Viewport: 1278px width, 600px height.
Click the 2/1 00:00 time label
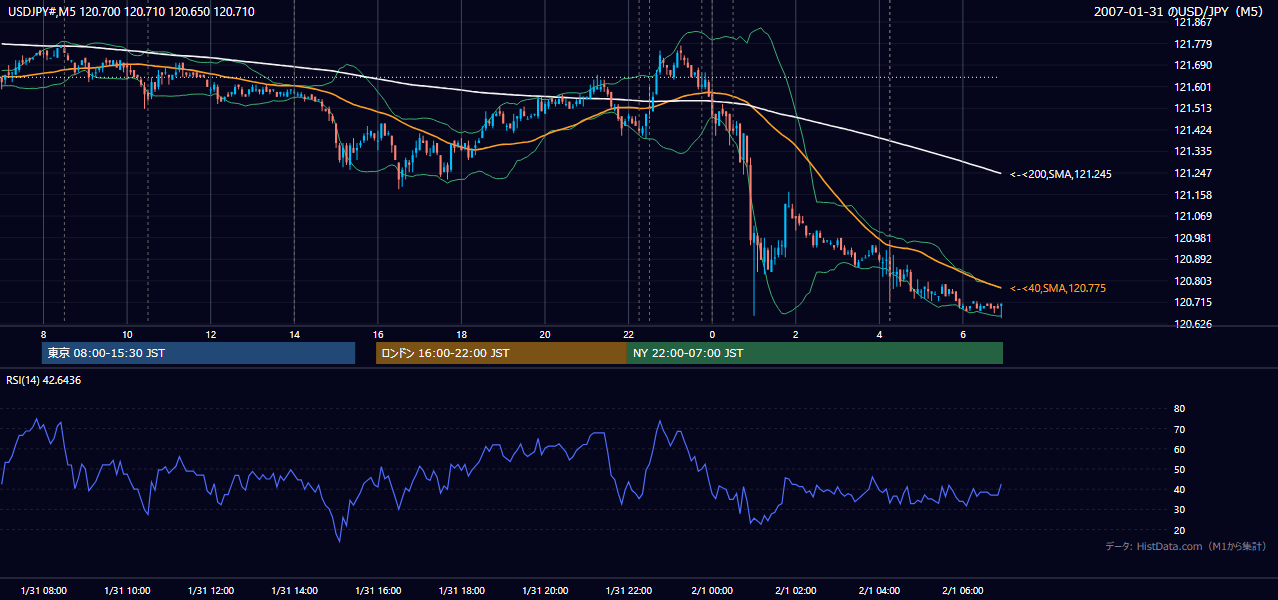[x=712, y=591]
